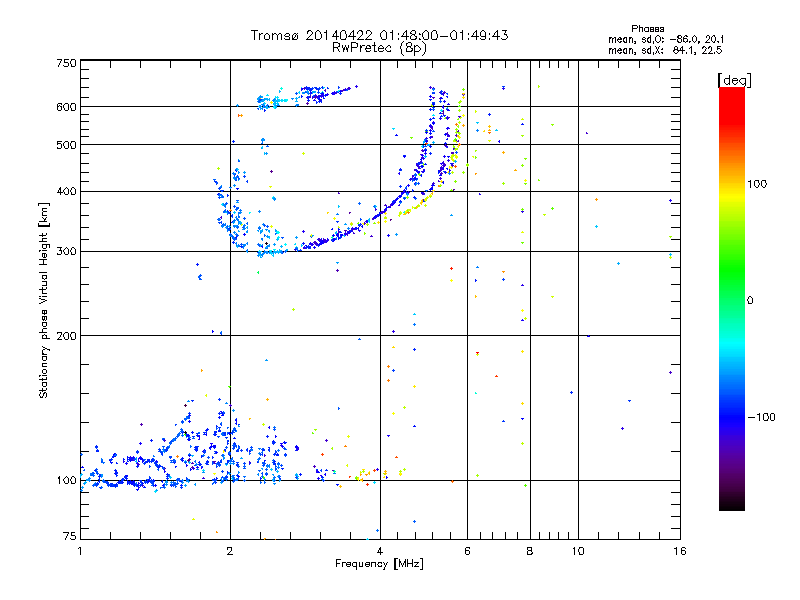Click the y-axis label 'Stationary phase Virtual Height [km]'
This screenshot has width=800, height=600.
coord(44,301)
